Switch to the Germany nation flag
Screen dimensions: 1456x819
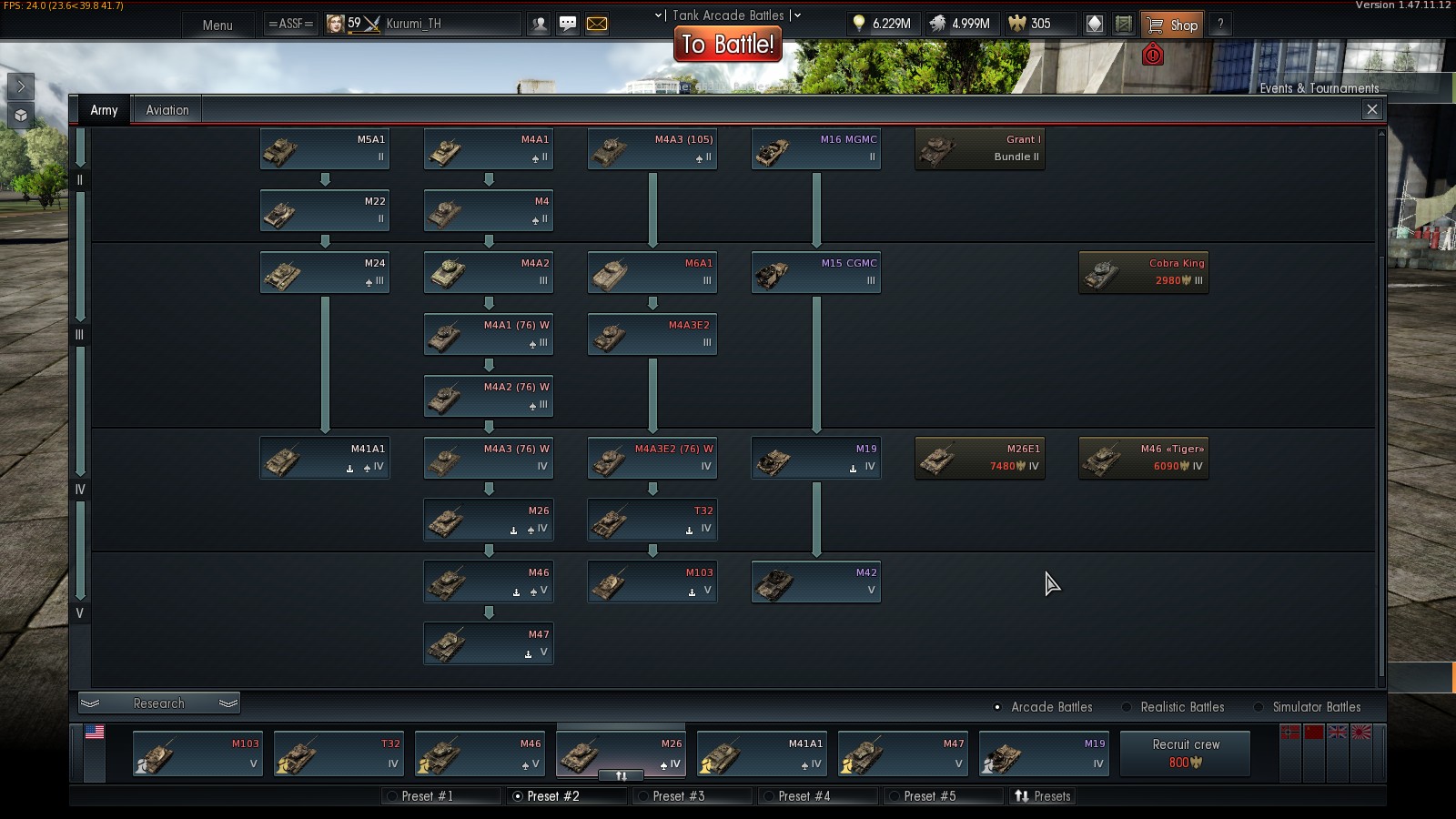pyautogui.click(x=1290, y=733)
